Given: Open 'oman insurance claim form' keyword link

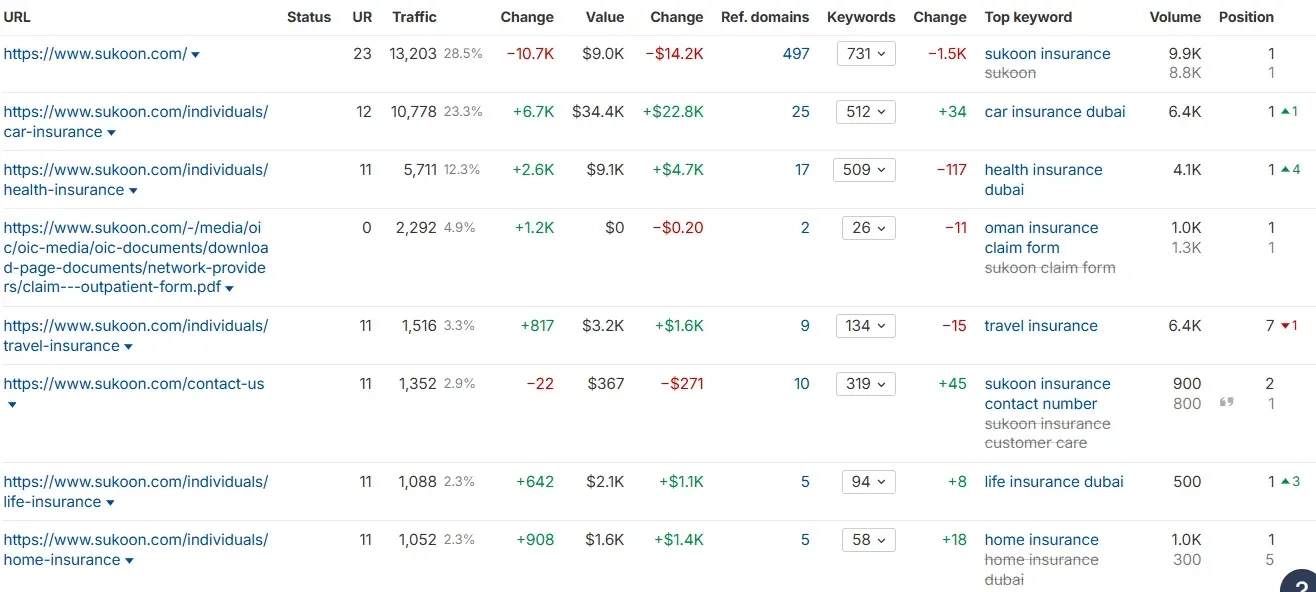Looking at the screenshot, I should [x=1041, y=238].
